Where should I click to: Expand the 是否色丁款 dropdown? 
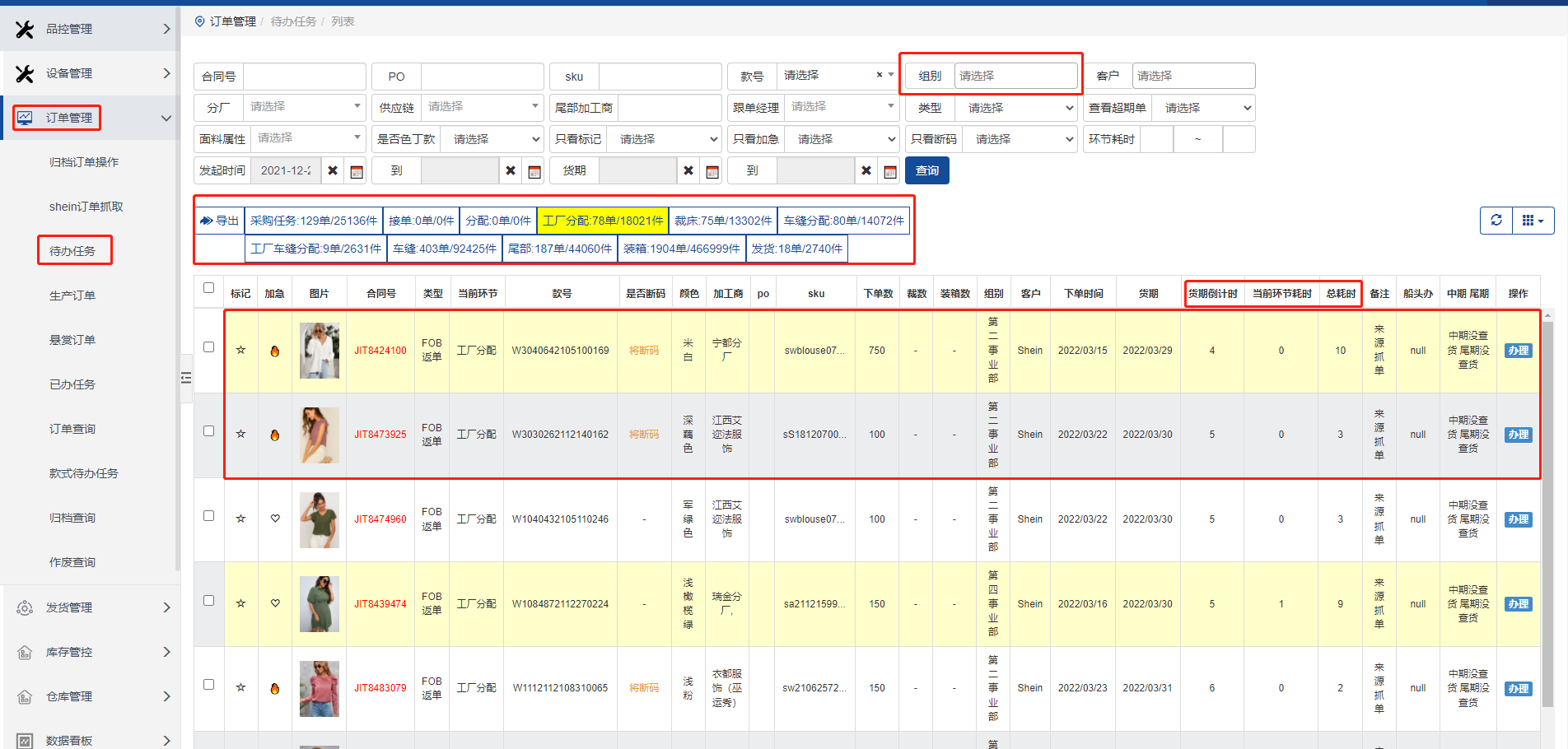491,139
